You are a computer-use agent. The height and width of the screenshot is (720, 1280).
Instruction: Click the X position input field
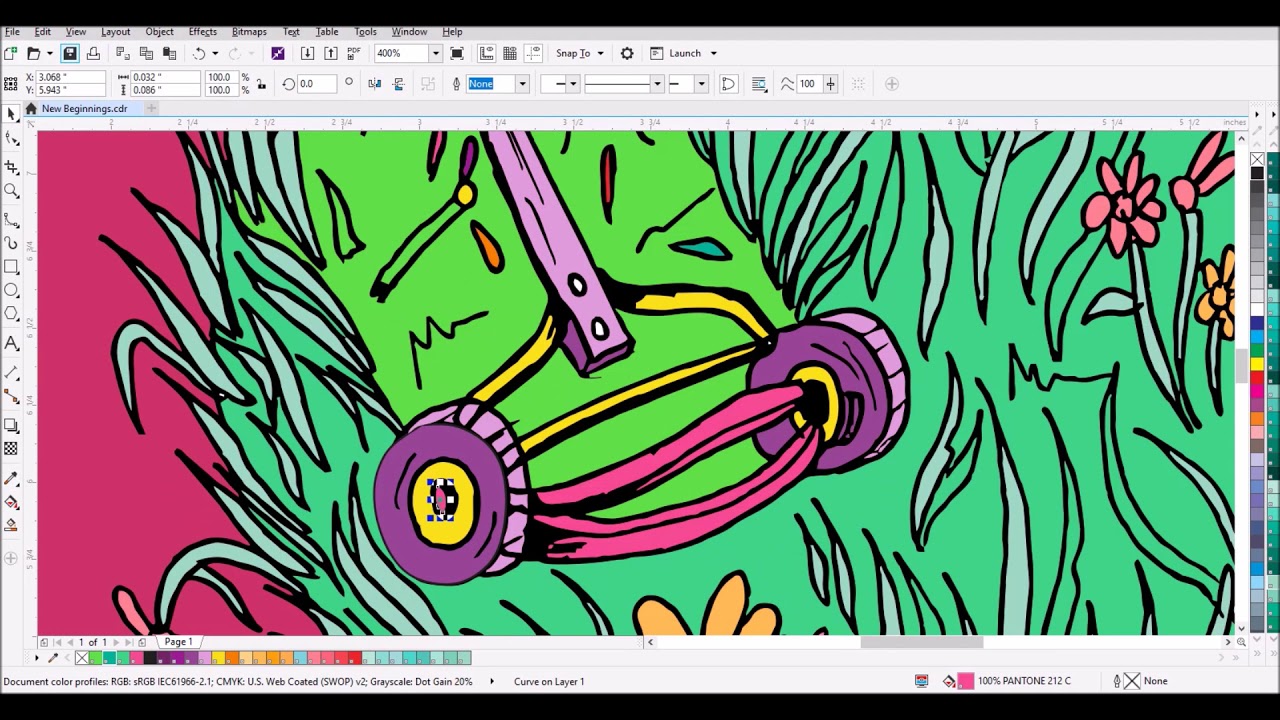(x=70, y=77)
